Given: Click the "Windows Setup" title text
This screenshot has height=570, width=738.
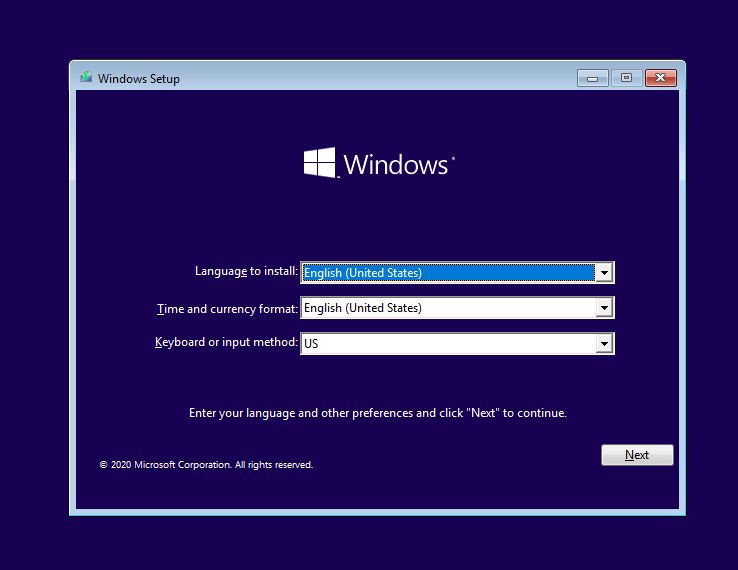Looking at the screenshot, I should (x=139, y=79).
